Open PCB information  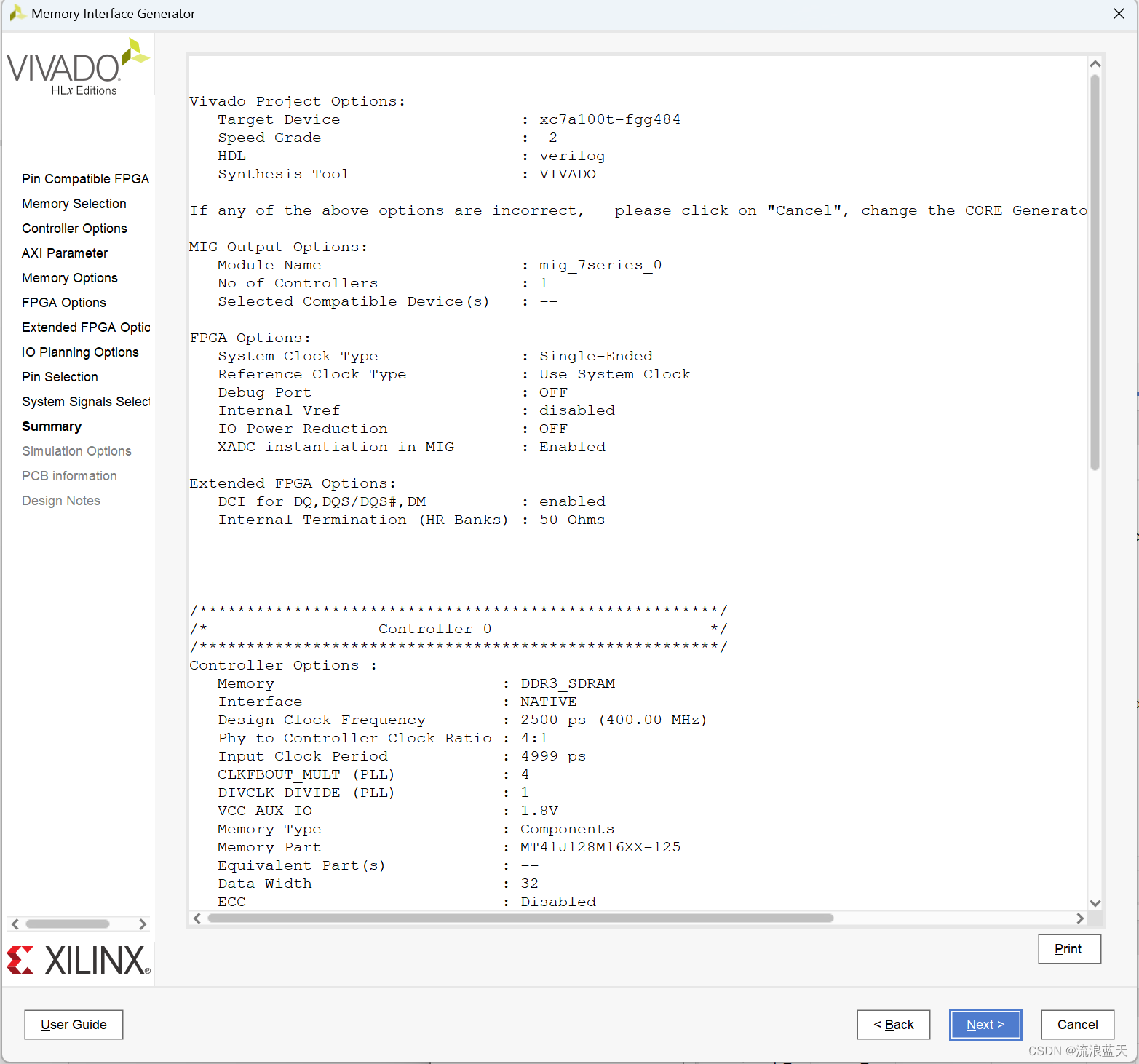pos(69,475)
